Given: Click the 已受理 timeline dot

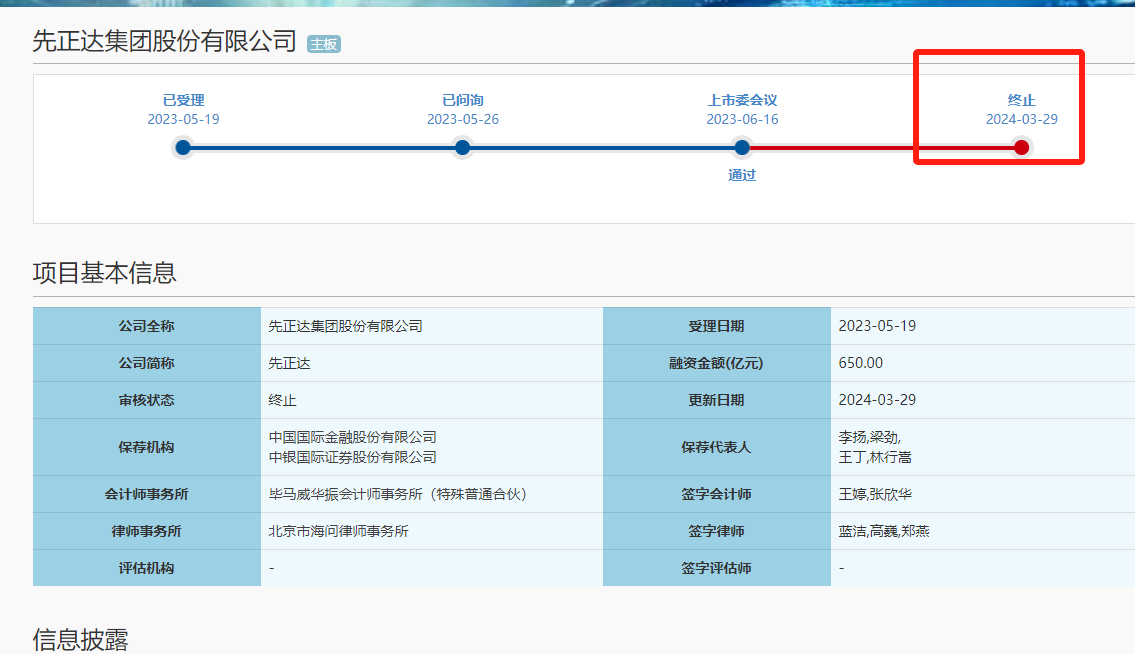Looking at the screenshot, I should [x=183, y=148].
